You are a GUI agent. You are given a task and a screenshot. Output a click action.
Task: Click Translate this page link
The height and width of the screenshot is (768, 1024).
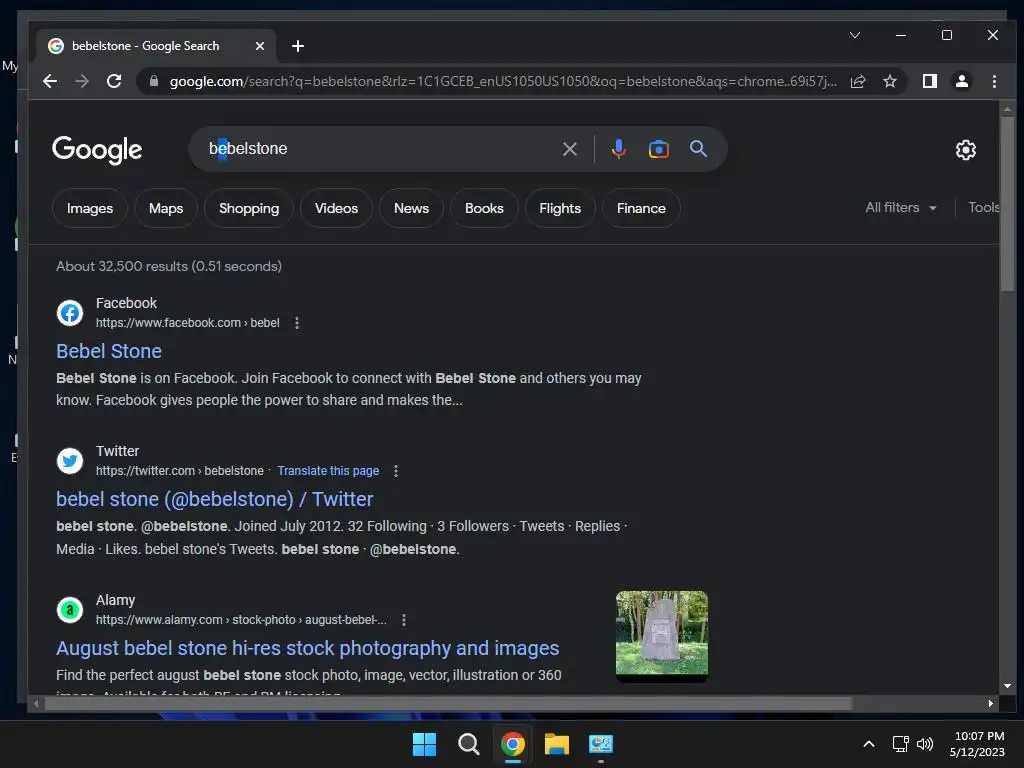point(328,471)
